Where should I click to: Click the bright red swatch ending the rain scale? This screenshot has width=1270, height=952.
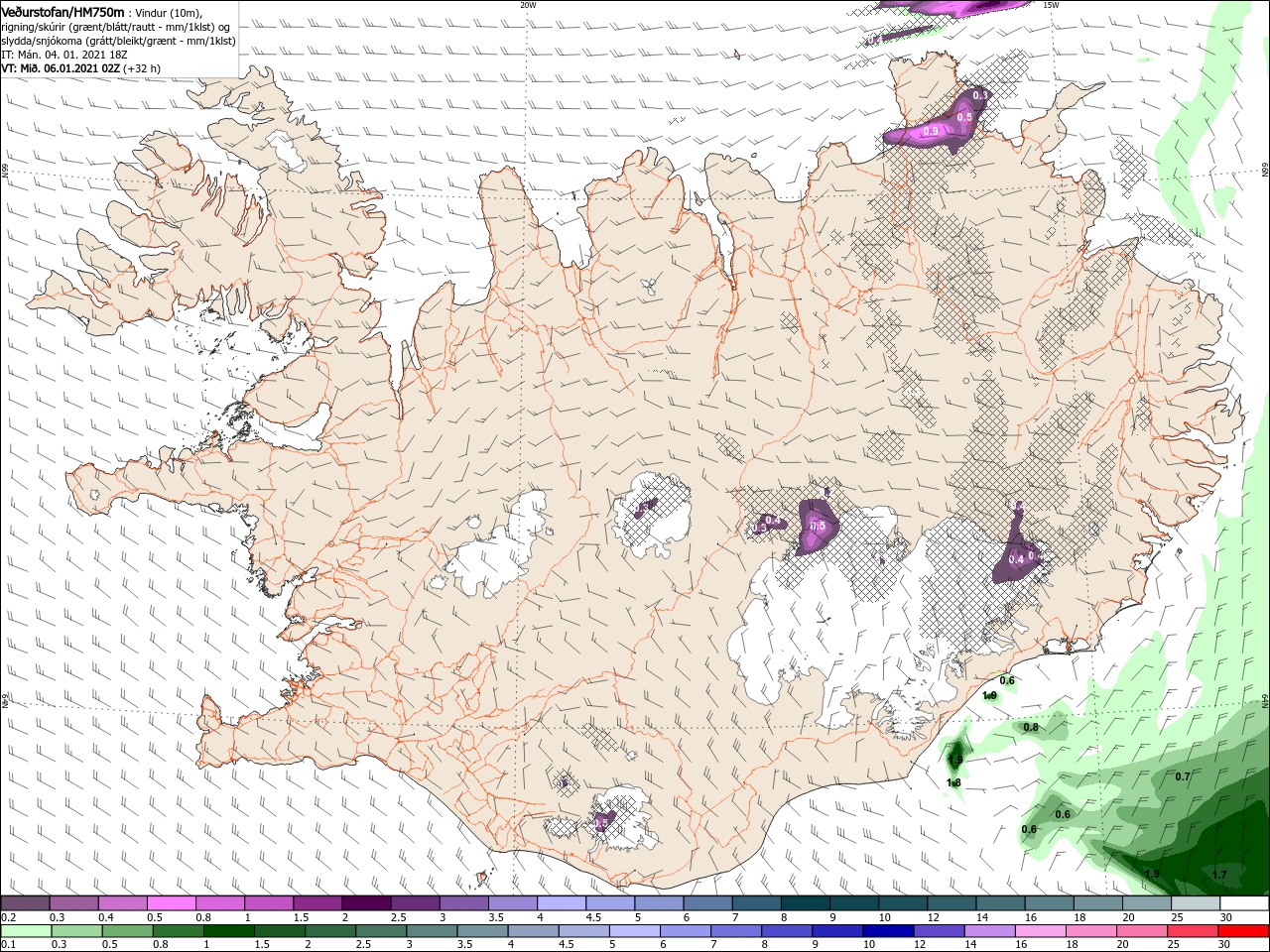click(1243, 931)
